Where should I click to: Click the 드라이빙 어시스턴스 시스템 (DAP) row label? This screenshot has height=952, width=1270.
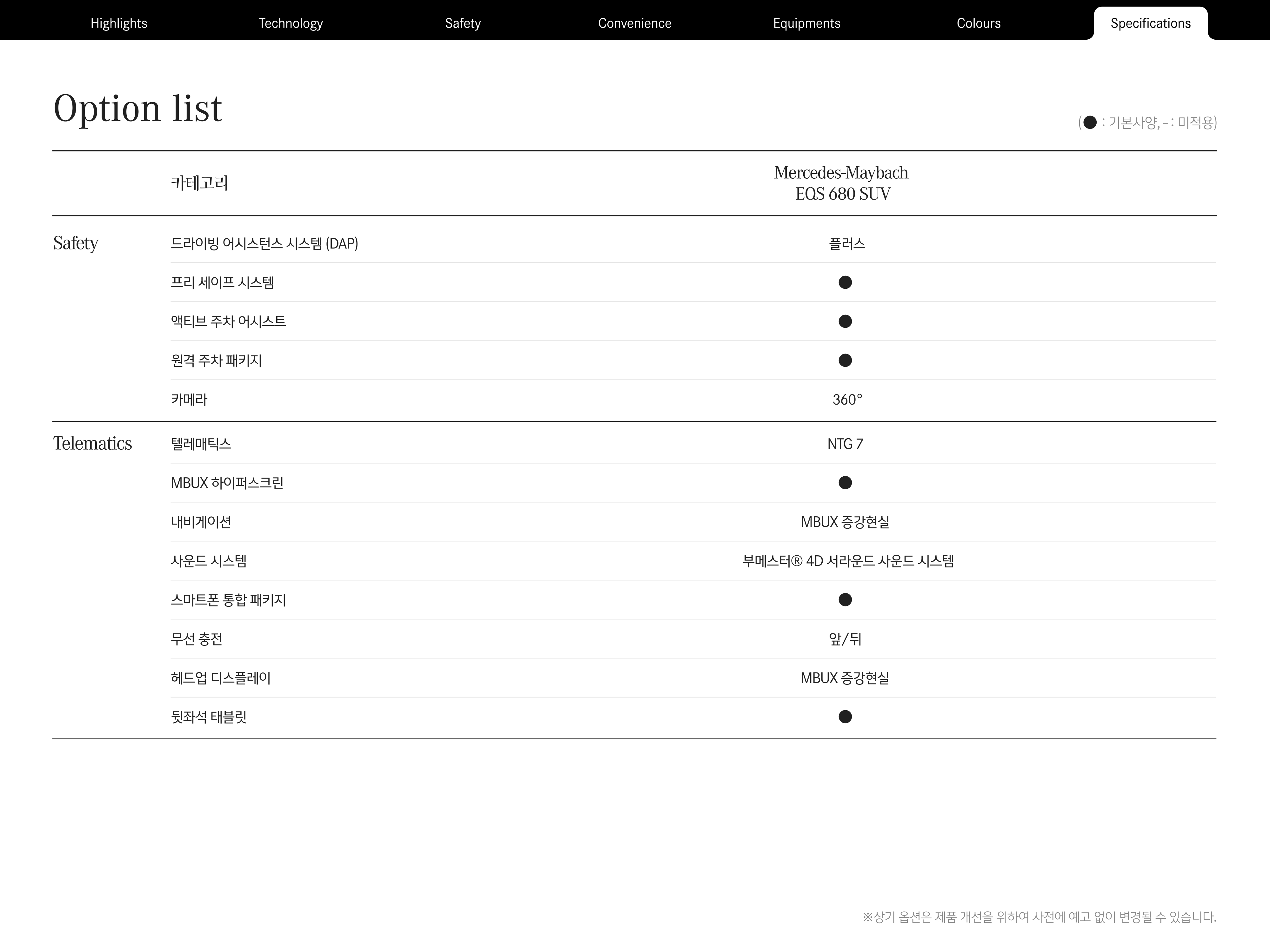pos(264,243)
